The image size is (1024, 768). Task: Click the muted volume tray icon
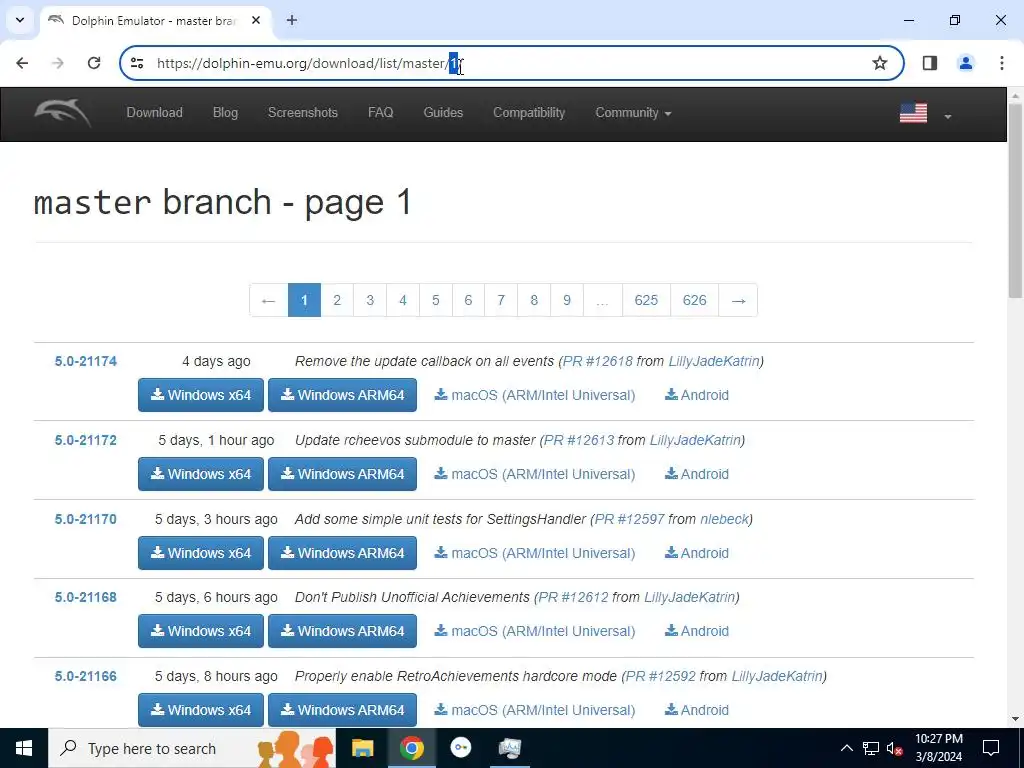coord(894,748)
